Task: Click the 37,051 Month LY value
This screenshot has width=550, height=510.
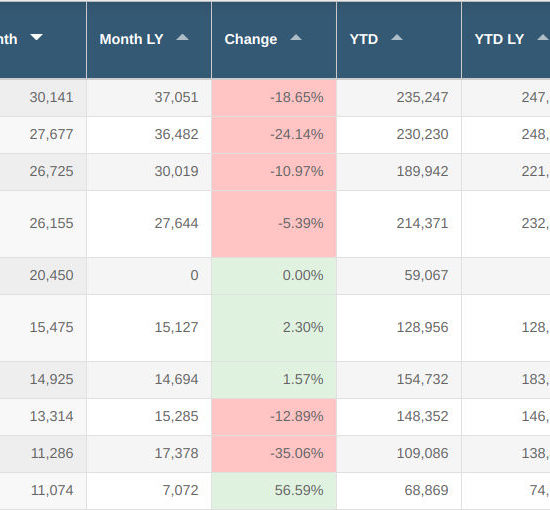Action: [176, 98]
